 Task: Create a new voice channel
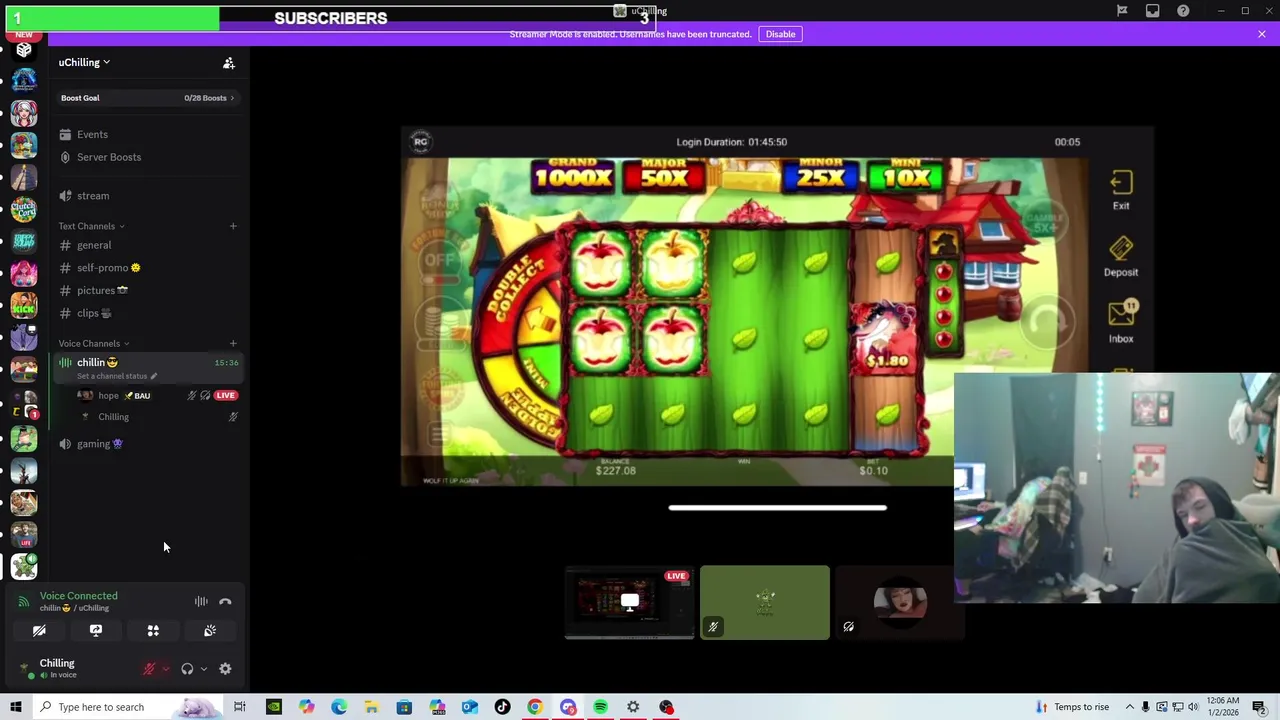pos(233,344)
